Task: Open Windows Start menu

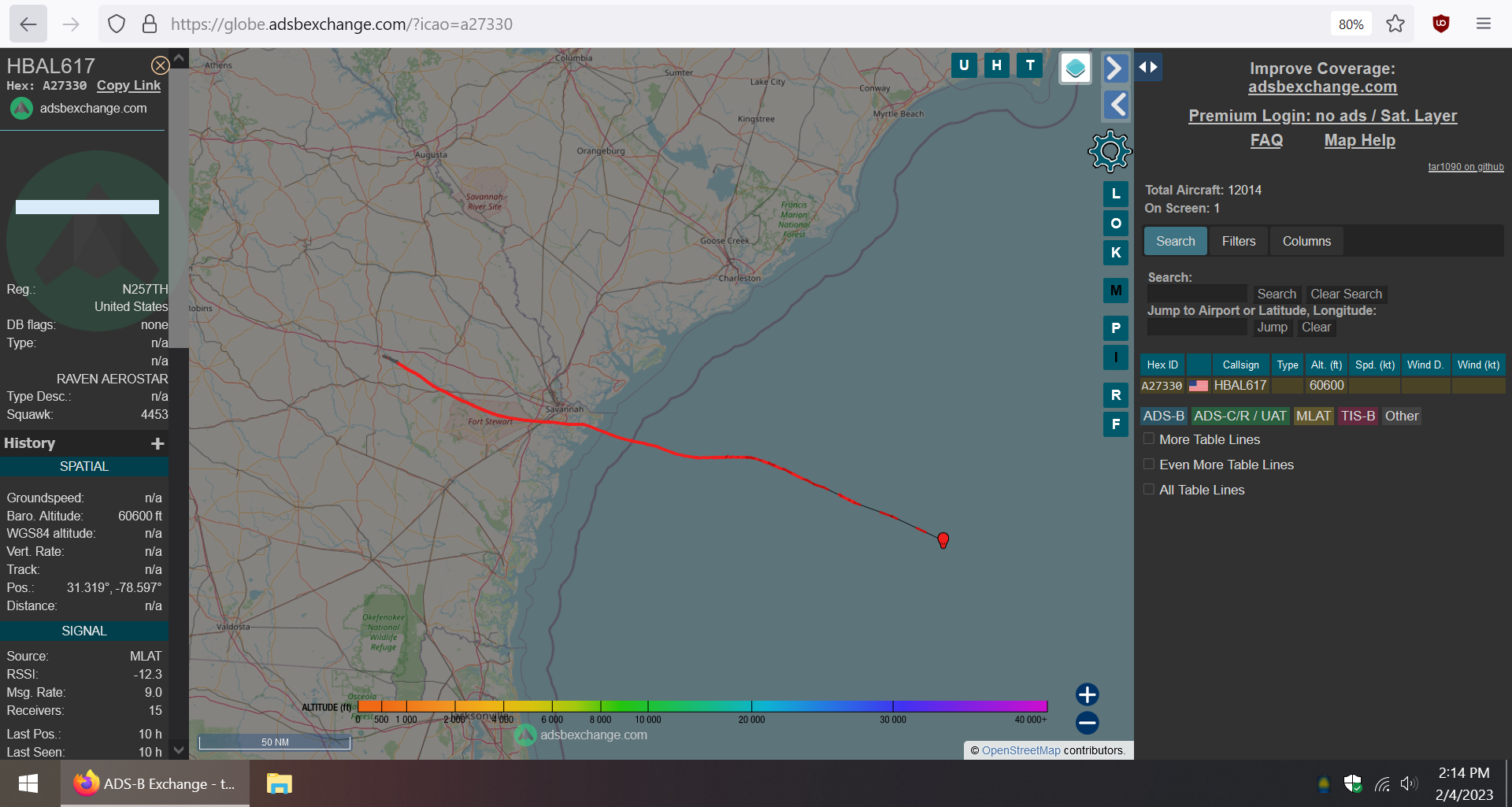Action: coord(28,783)
